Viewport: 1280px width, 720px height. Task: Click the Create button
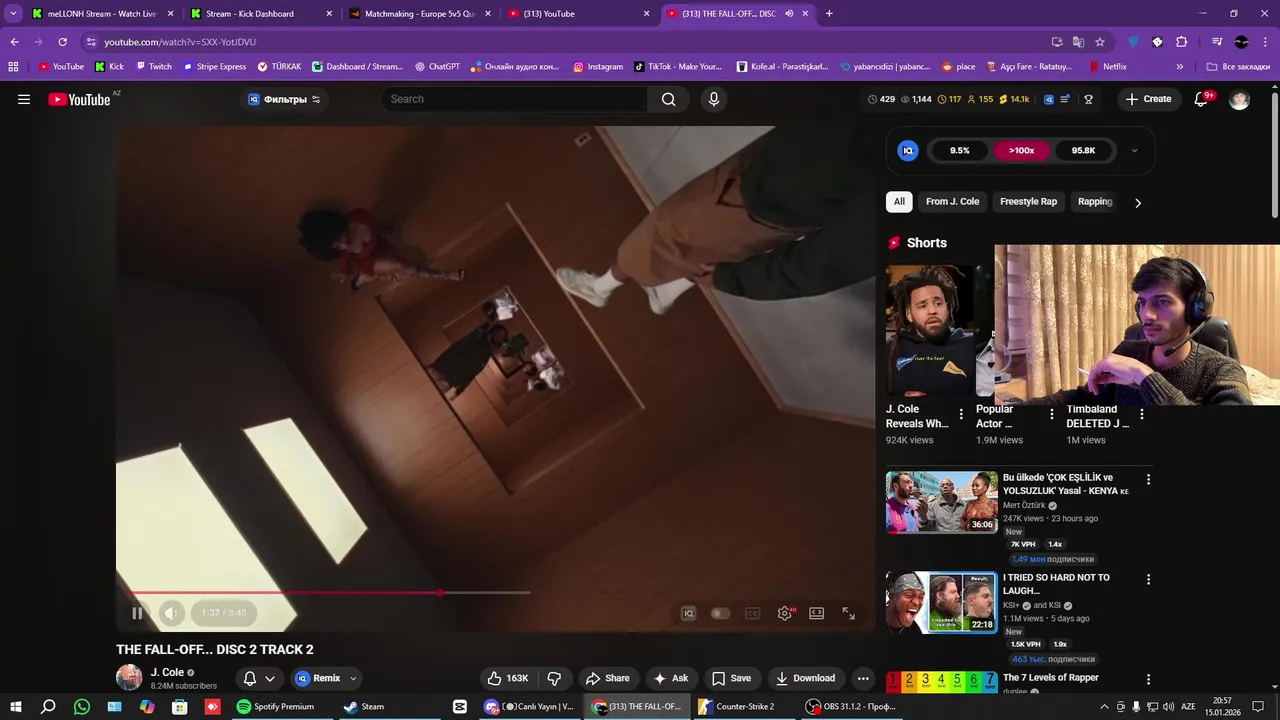1148,99
